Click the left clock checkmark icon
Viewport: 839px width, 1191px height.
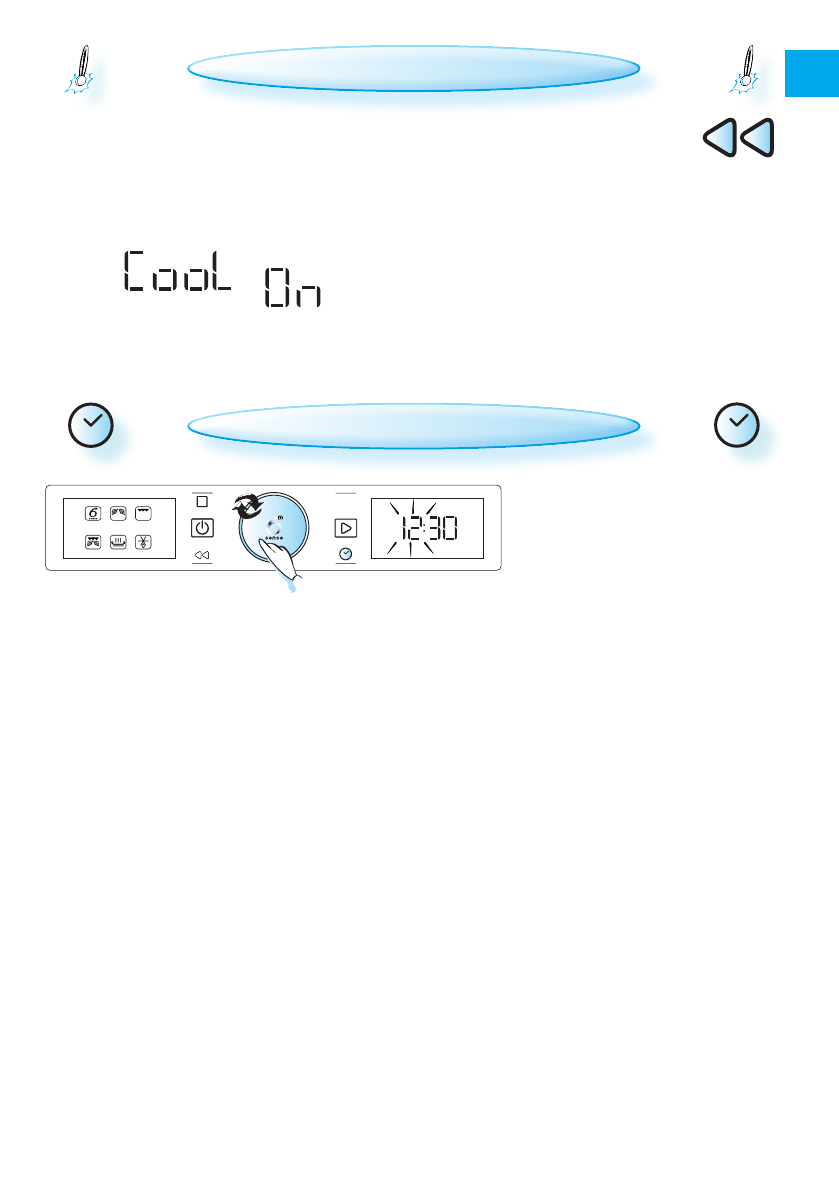[91, 425]
